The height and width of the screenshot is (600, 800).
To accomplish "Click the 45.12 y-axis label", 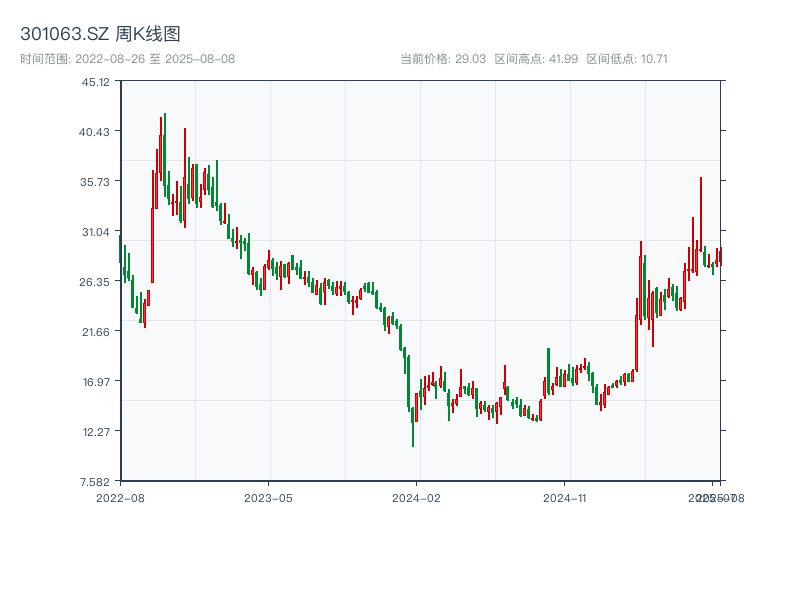I will (x=96, y=82).
